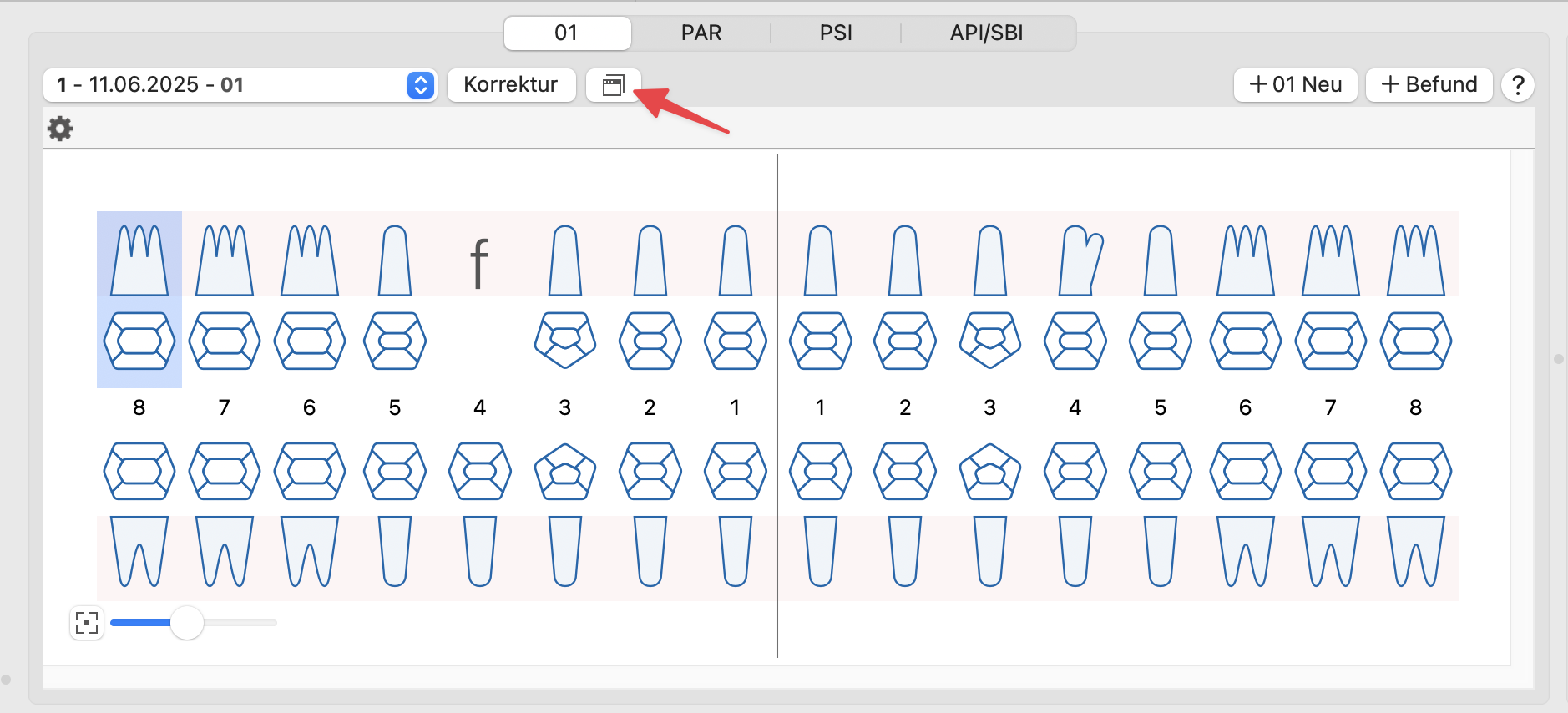Screen dimensions: 1568x713
Task: Select lower left tooth 1 occlusal surface
Action: click(x=821, y=471)
